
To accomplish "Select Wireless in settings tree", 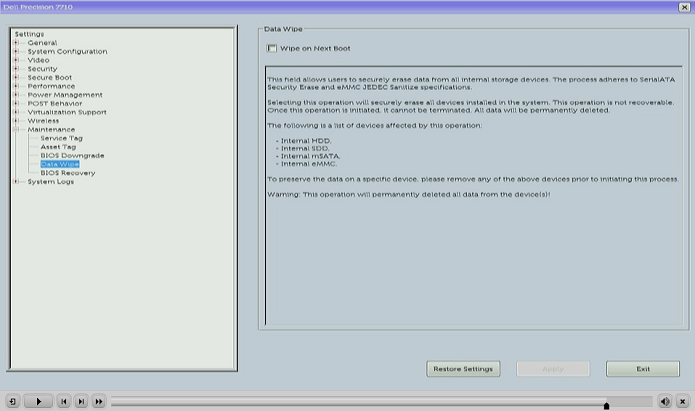I will (x=43, y=121).
